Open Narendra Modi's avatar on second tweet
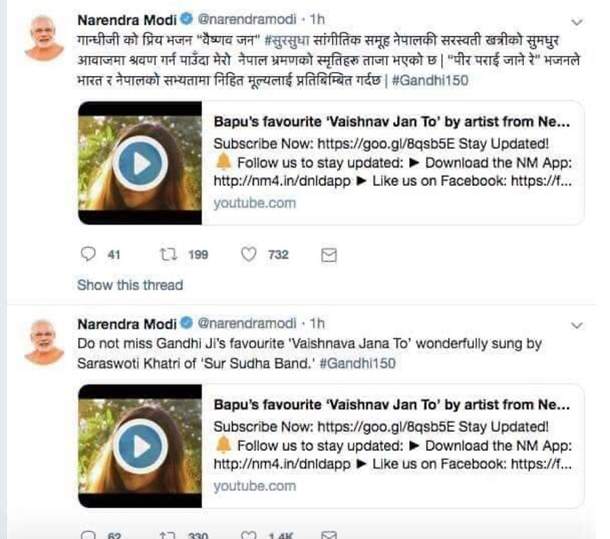610x539 pixels. click(44, 342)
